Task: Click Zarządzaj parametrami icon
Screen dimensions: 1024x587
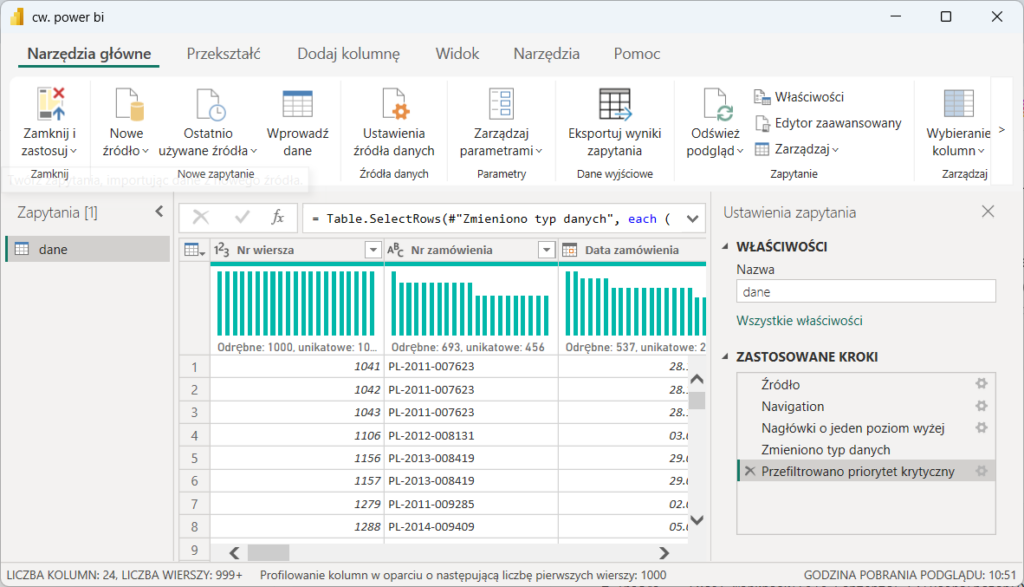Action: click(502, 104)
